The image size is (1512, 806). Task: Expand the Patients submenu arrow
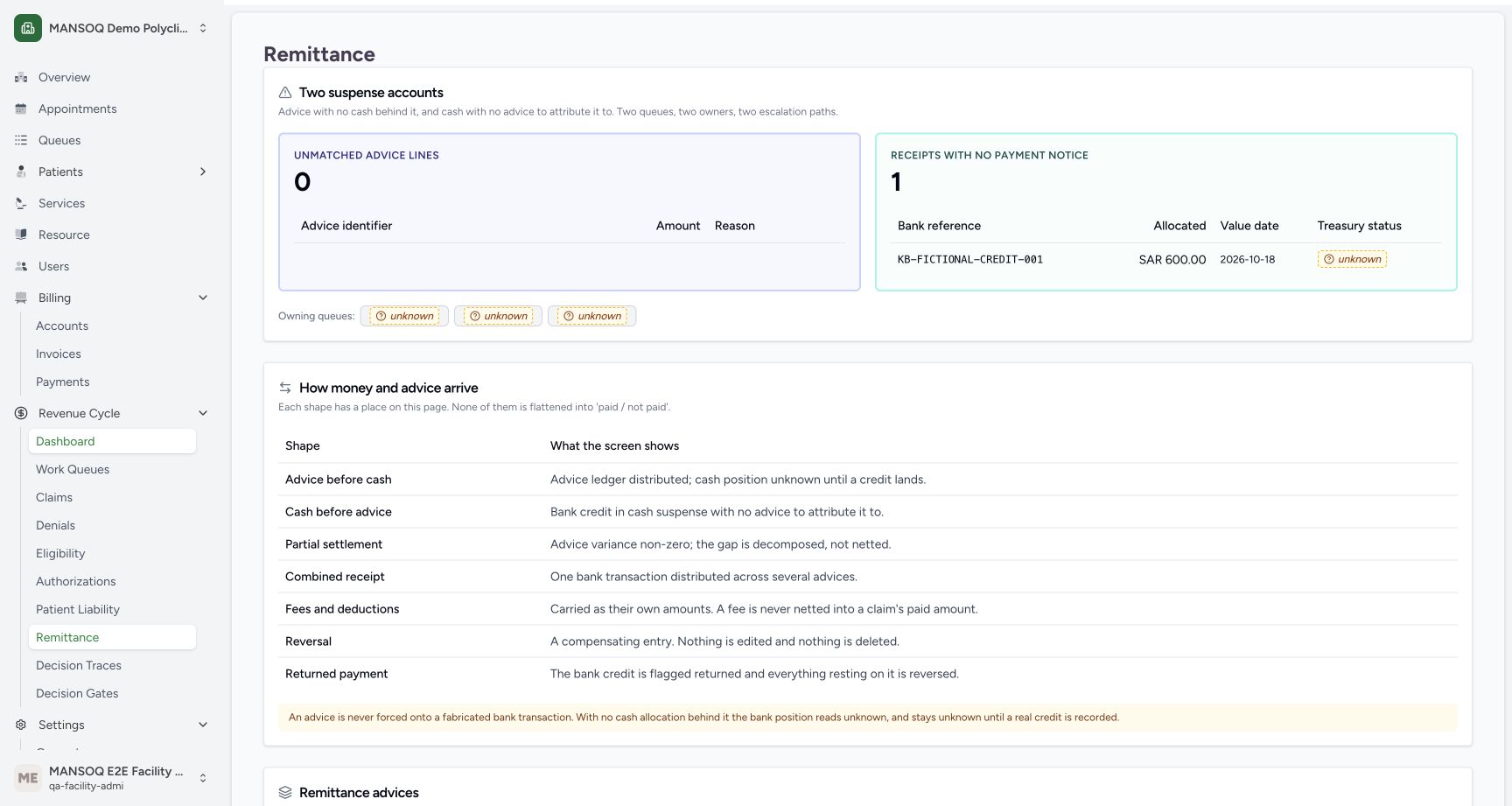coord(203,172)
